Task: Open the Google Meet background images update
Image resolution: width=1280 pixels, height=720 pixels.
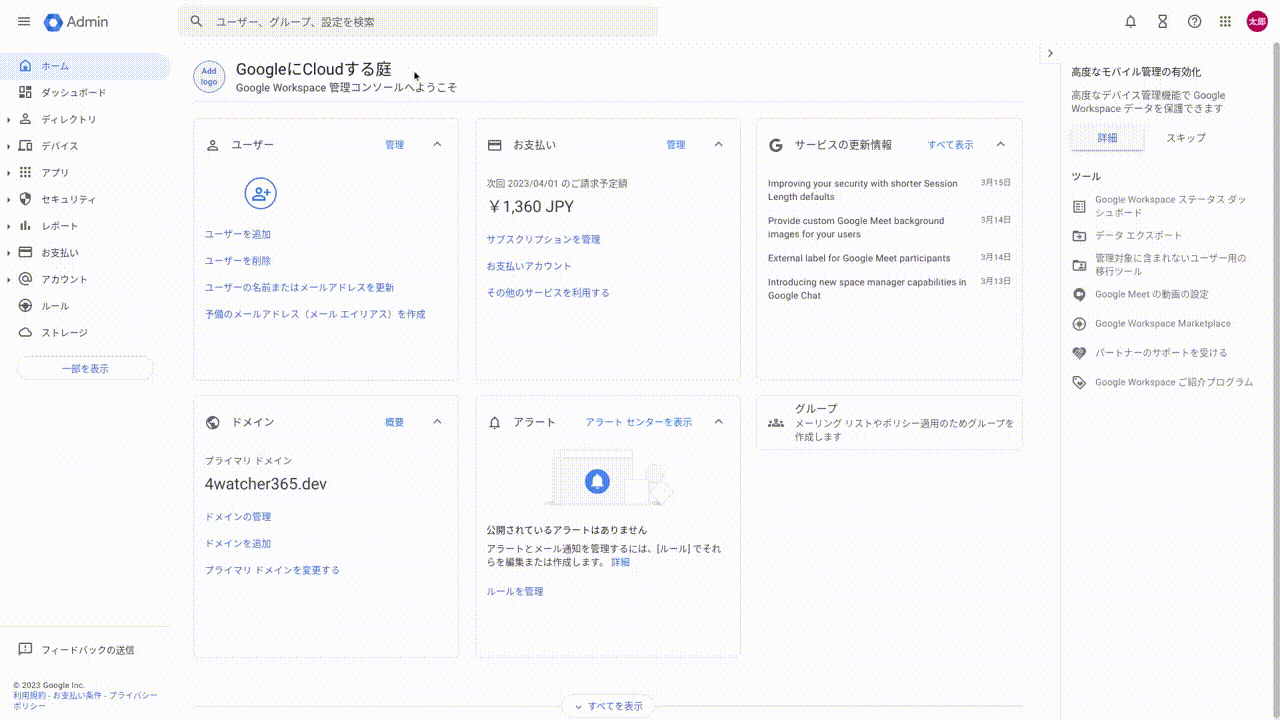Action: pyautogui.click(x=856, y=227)
